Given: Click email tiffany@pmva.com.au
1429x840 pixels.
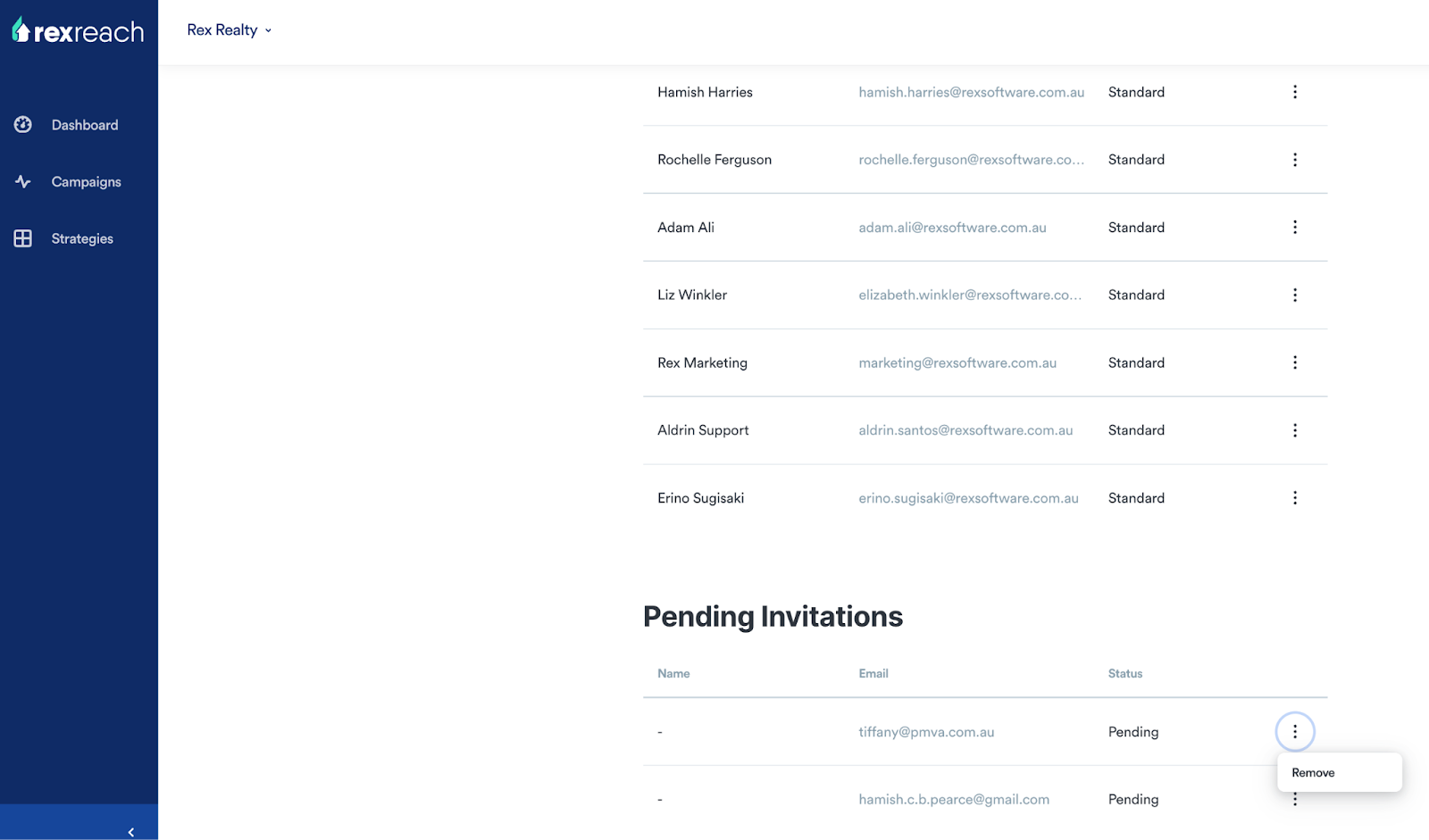Looking at the screenshot, I should pyautogui.click(x=926, y=732).
